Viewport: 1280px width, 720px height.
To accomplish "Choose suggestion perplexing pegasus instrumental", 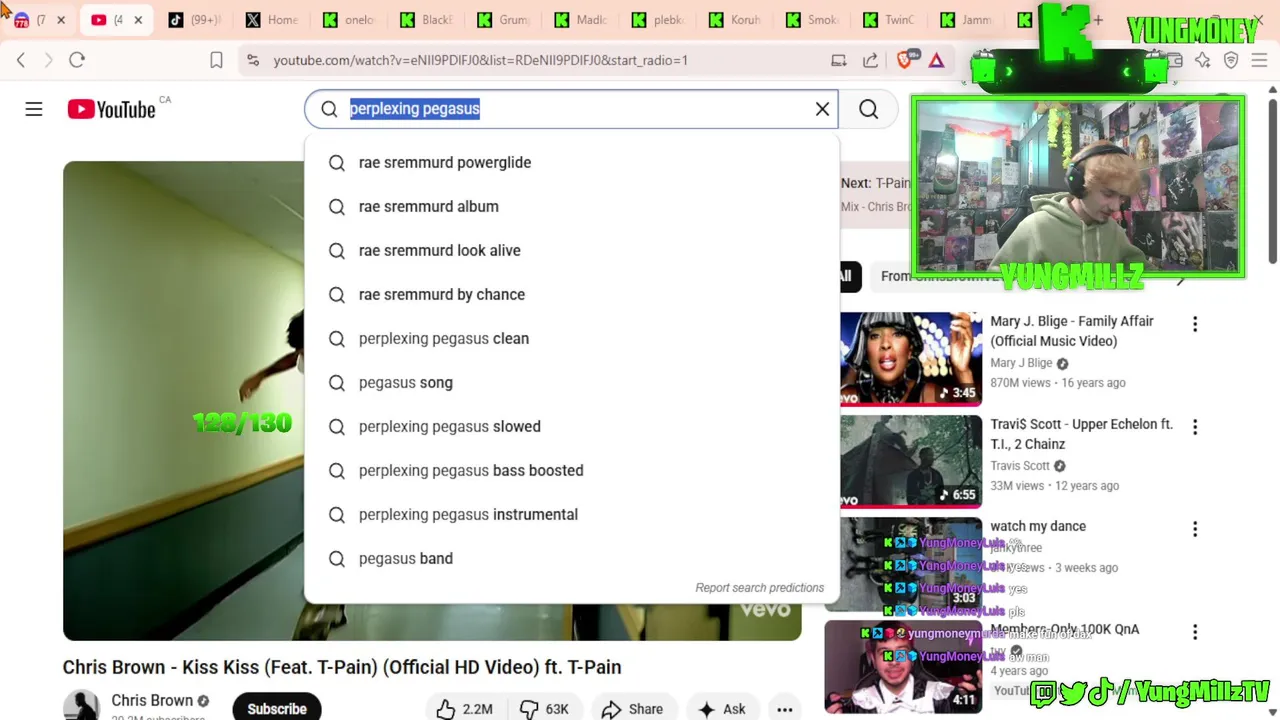I will point(572,514).
